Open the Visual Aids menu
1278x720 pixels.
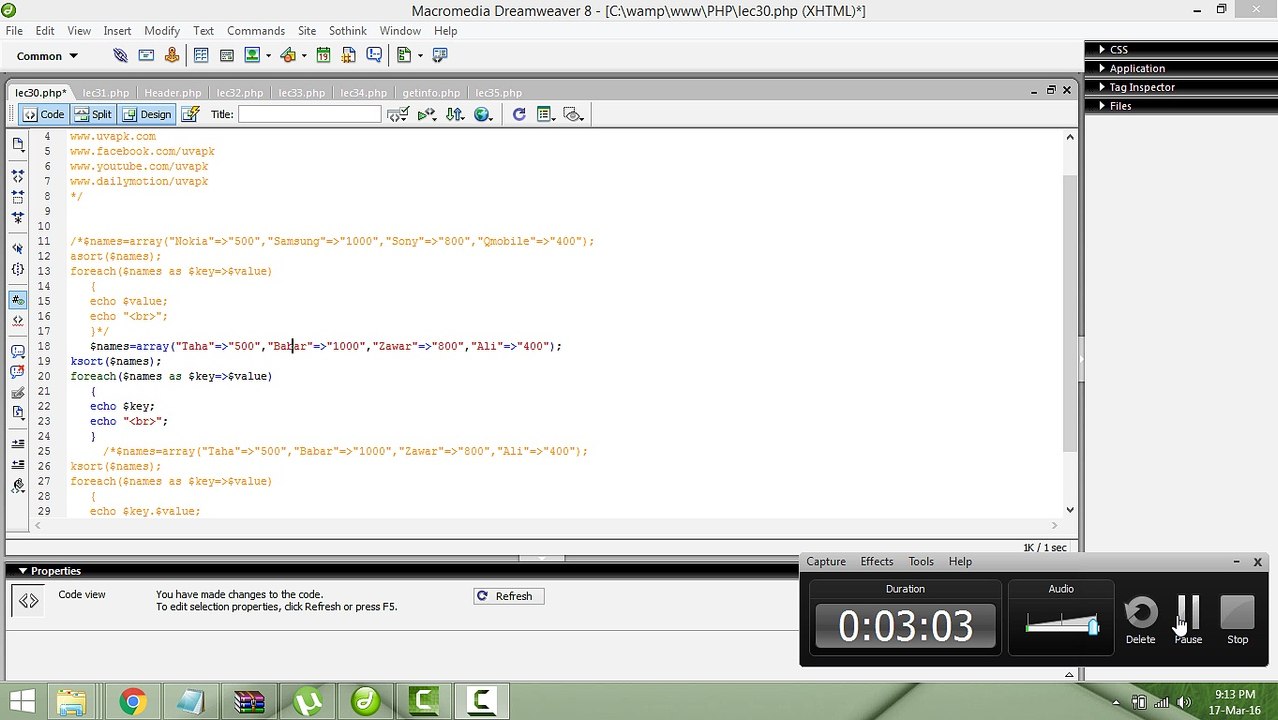pyautogui.click(x=574, y=114)
